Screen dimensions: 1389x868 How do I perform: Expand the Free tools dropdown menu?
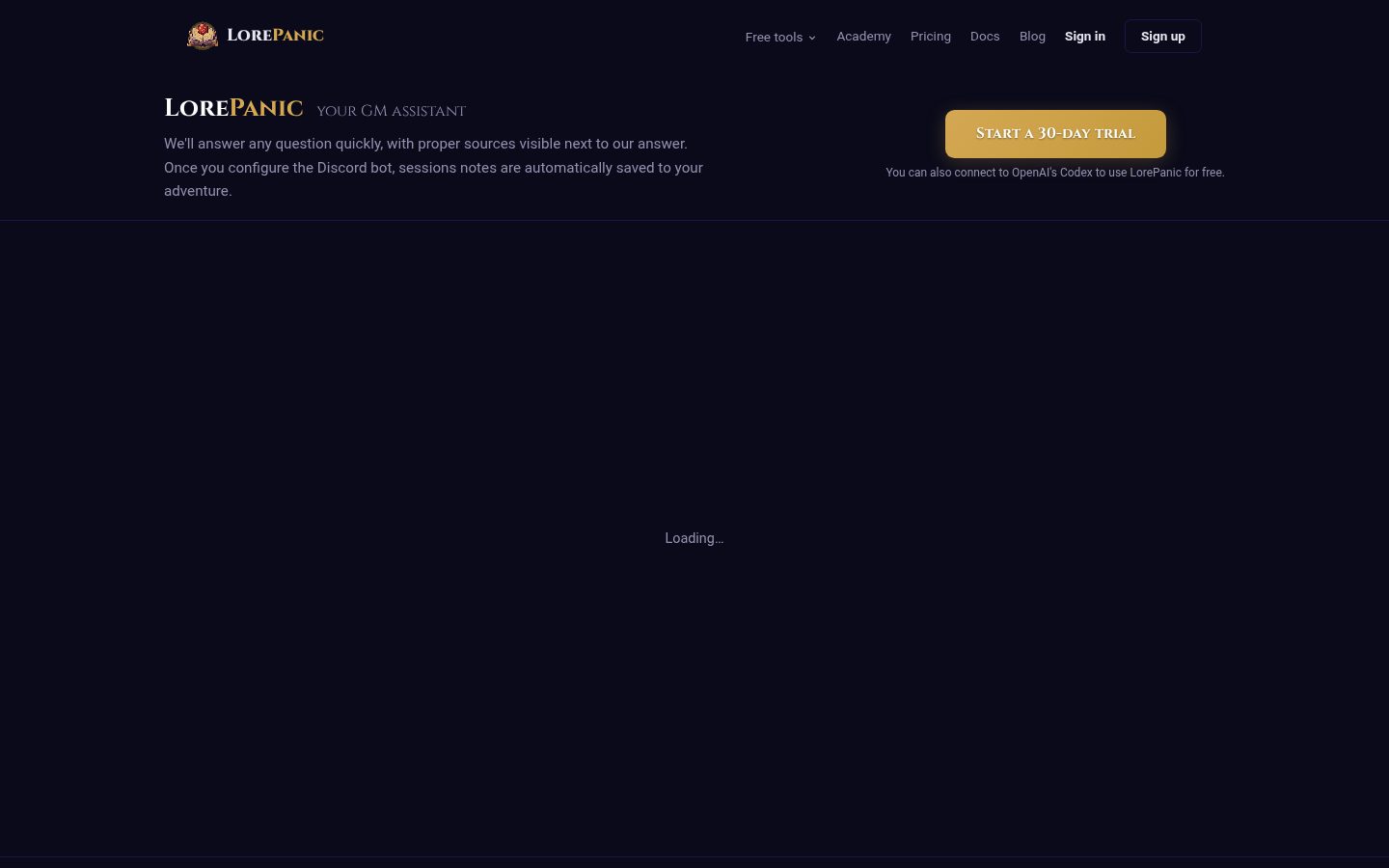[x=780, y=37]
